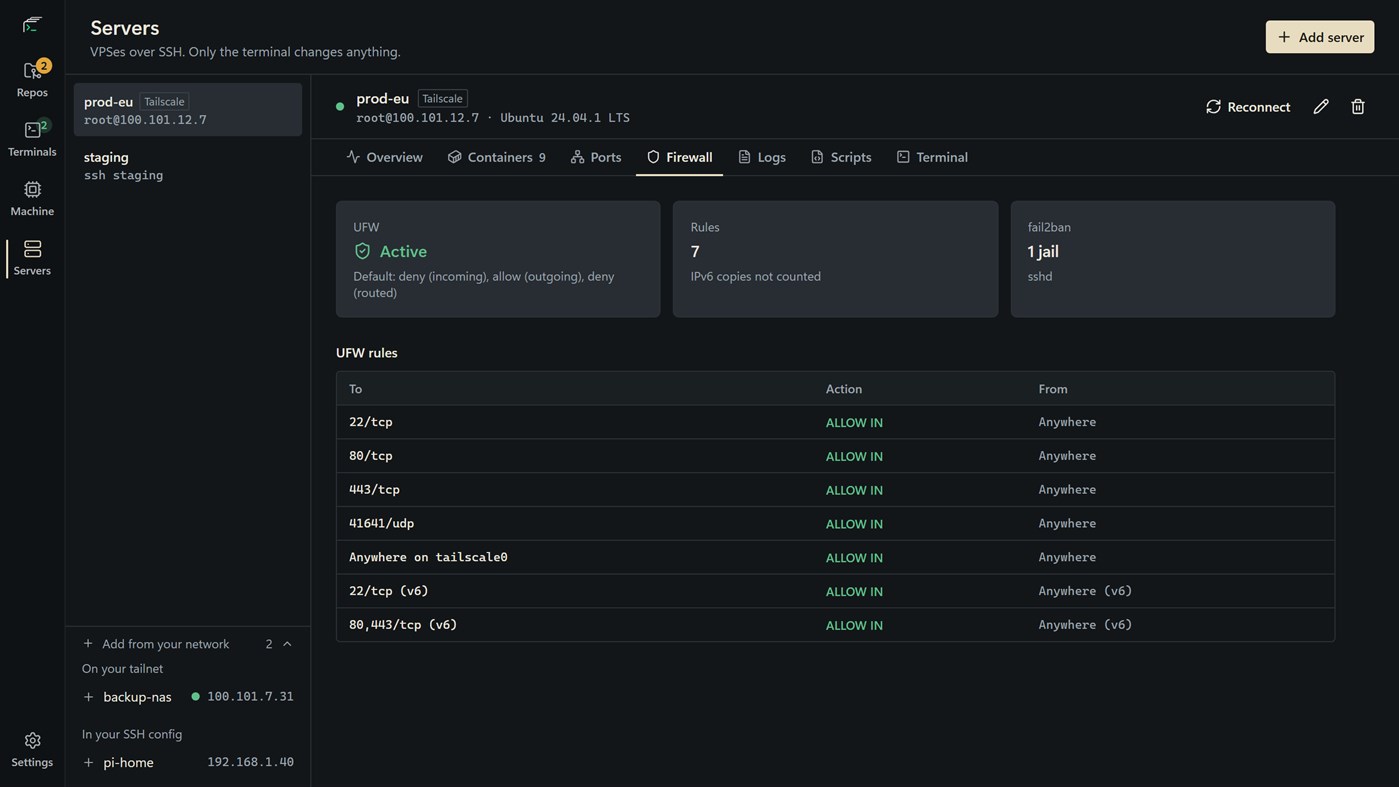Click the Add server button

(x=1320, y=37)
